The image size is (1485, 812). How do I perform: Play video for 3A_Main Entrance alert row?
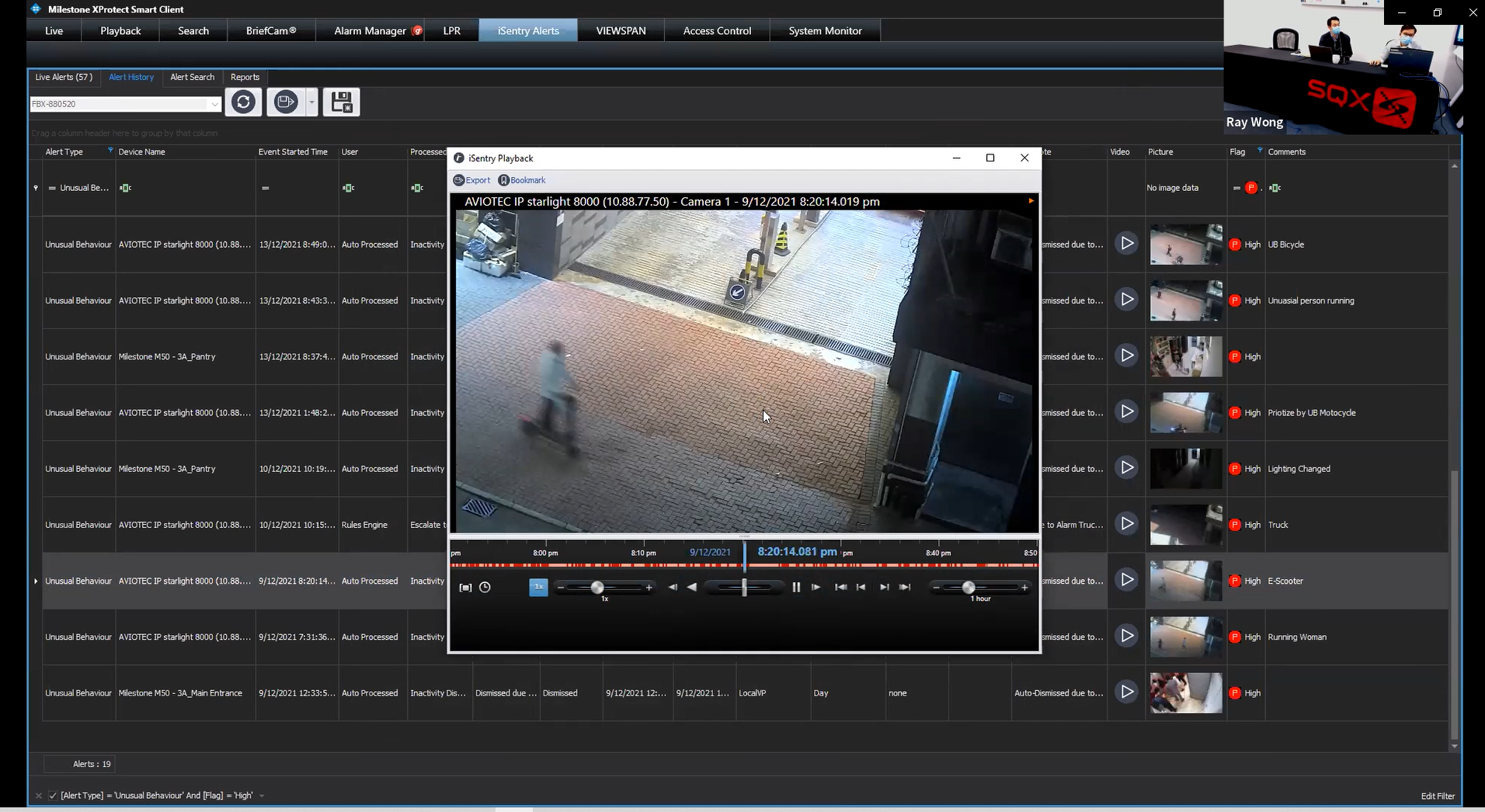(1126, 692)
